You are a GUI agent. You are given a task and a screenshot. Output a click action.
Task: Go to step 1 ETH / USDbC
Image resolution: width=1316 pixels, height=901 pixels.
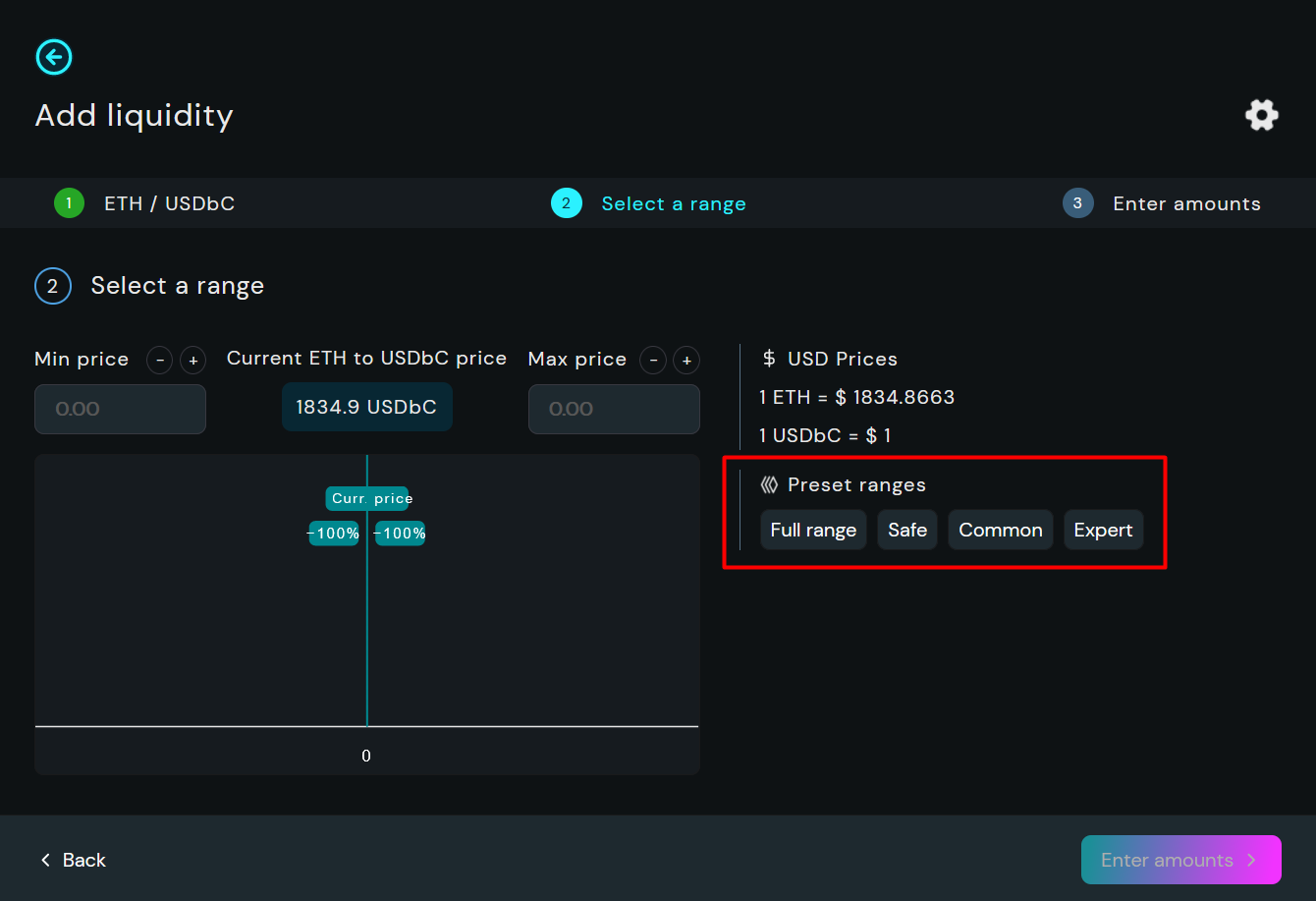pos(145,203)
